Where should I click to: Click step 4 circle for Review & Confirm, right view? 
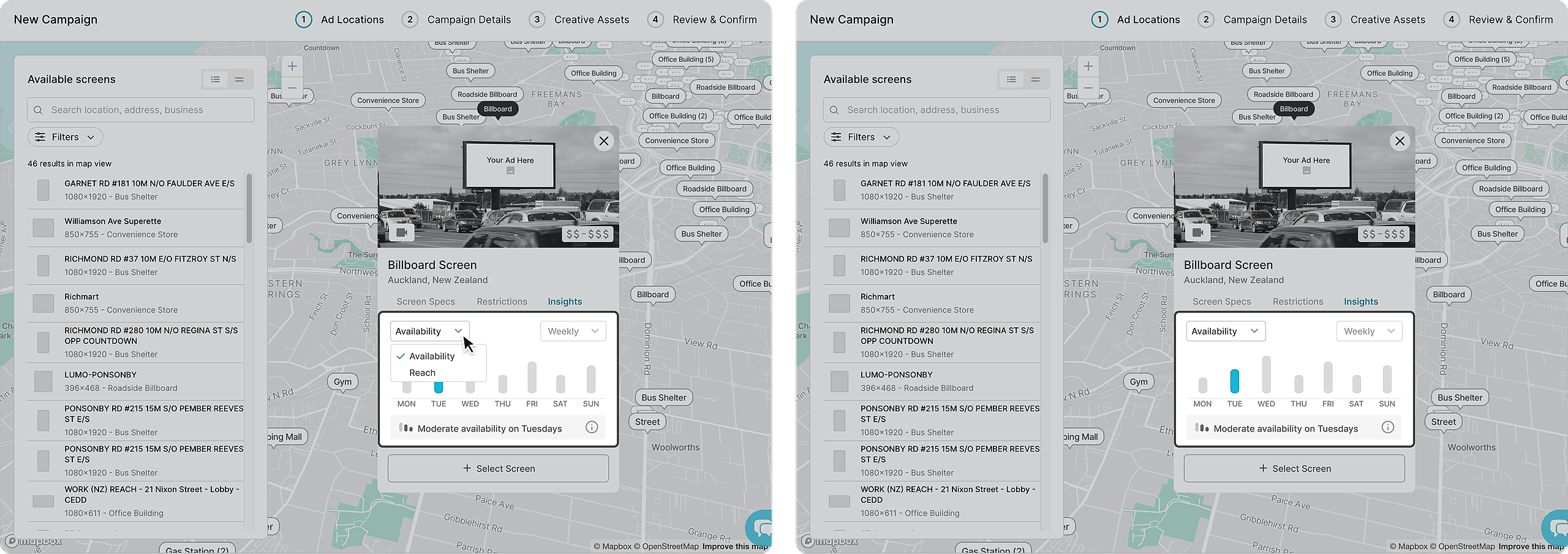coord(1451,20)
